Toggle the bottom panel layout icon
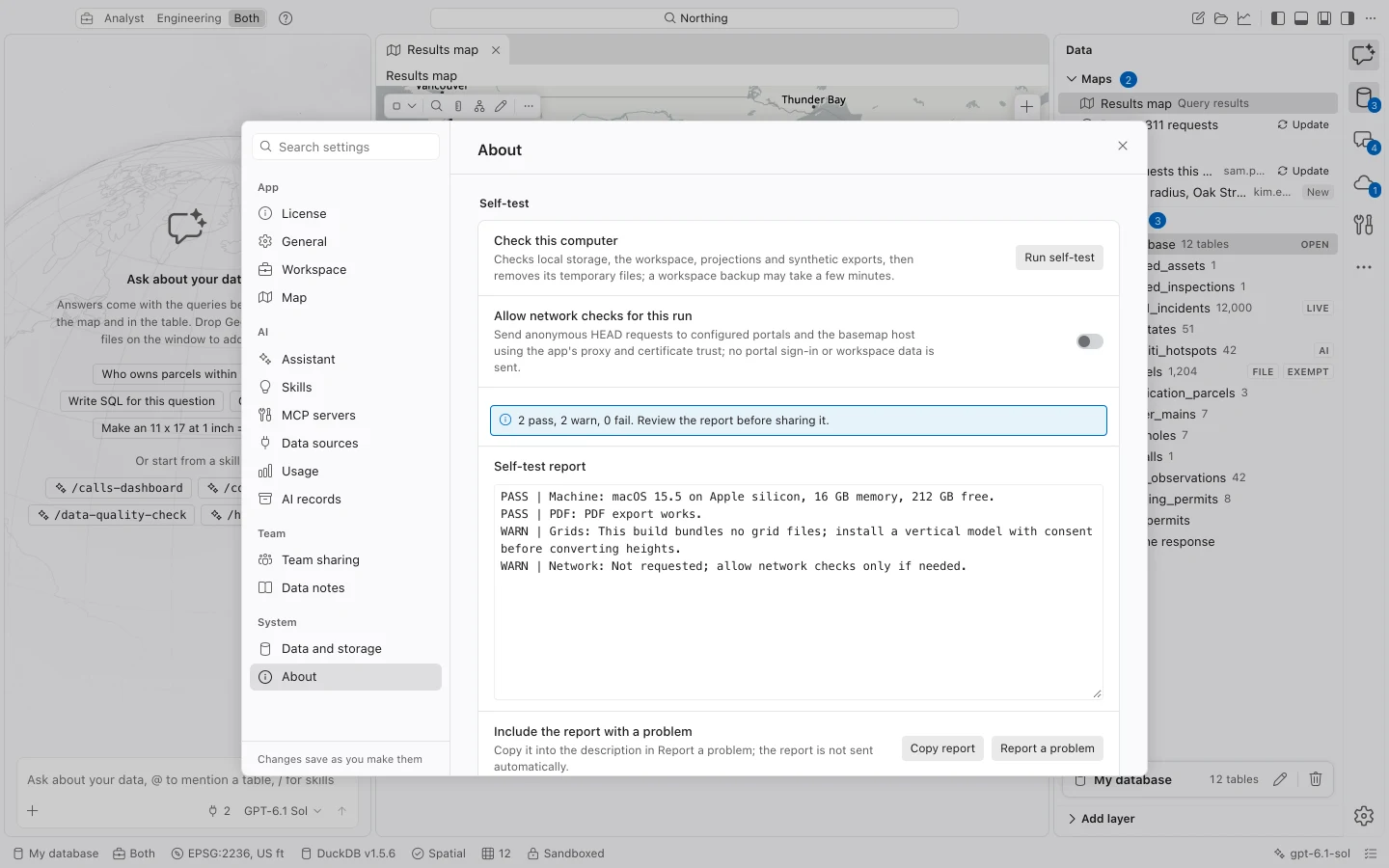Screen dimensions: 1389x868 (1301, 18)
